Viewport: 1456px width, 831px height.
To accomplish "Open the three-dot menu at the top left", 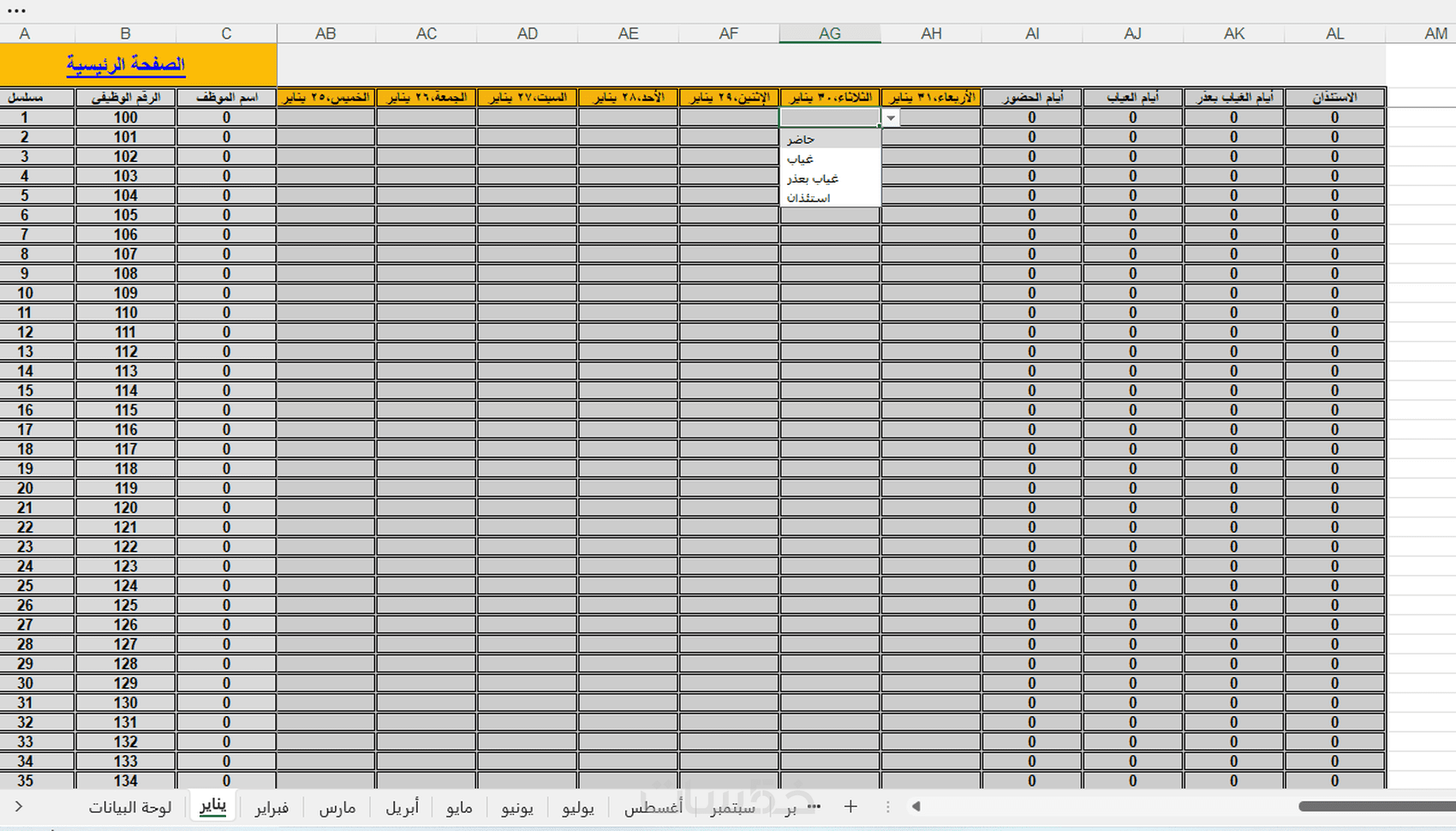I will pos(16,11).
